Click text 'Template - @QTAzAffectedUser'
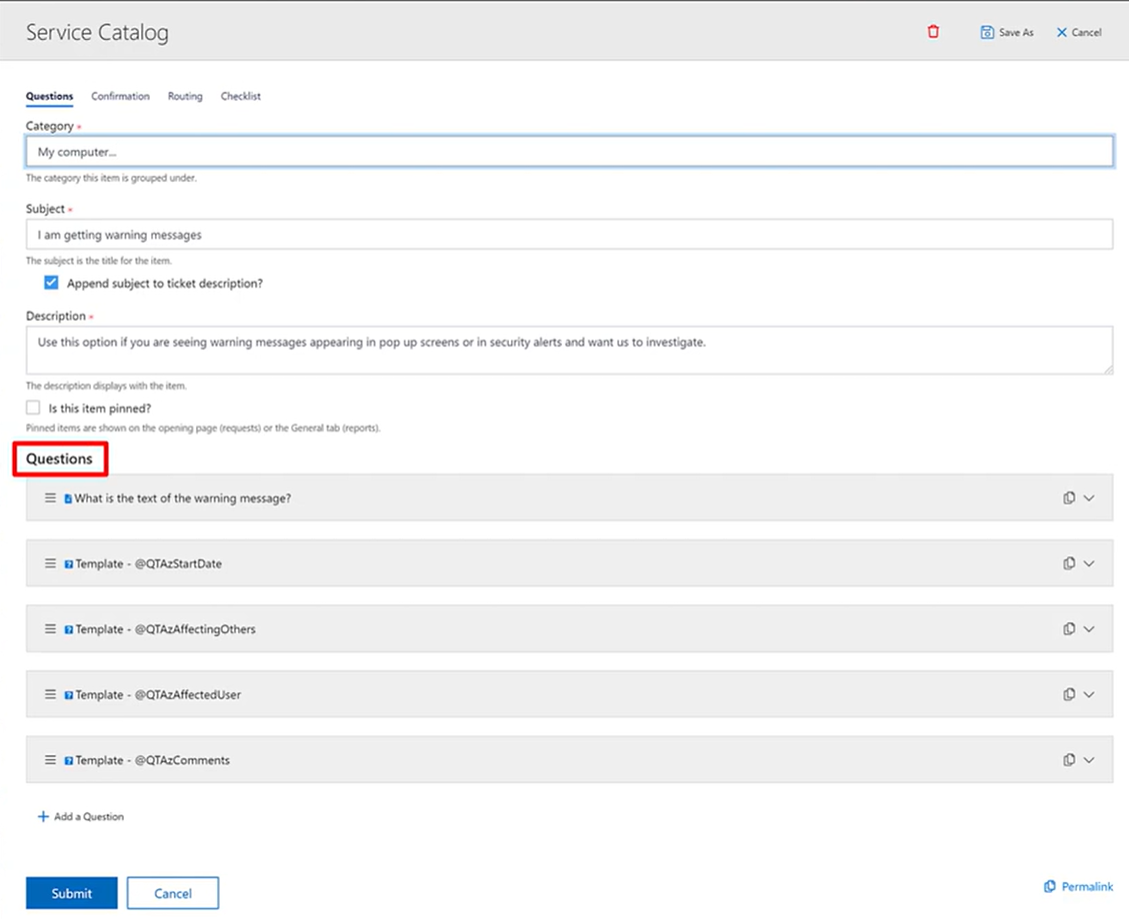1129x919 pixels. pyautogui.click(x=158, y=694)
